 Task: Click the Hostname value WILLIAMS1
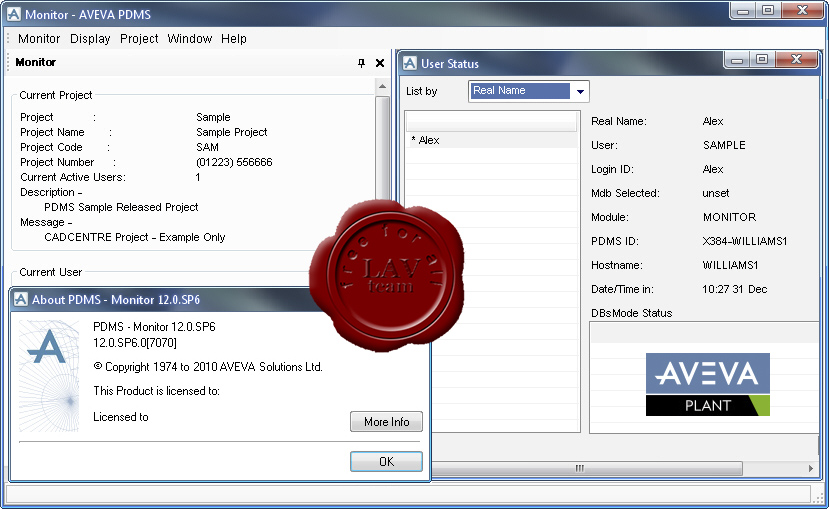pyautogui.click(x=730, y=265)
